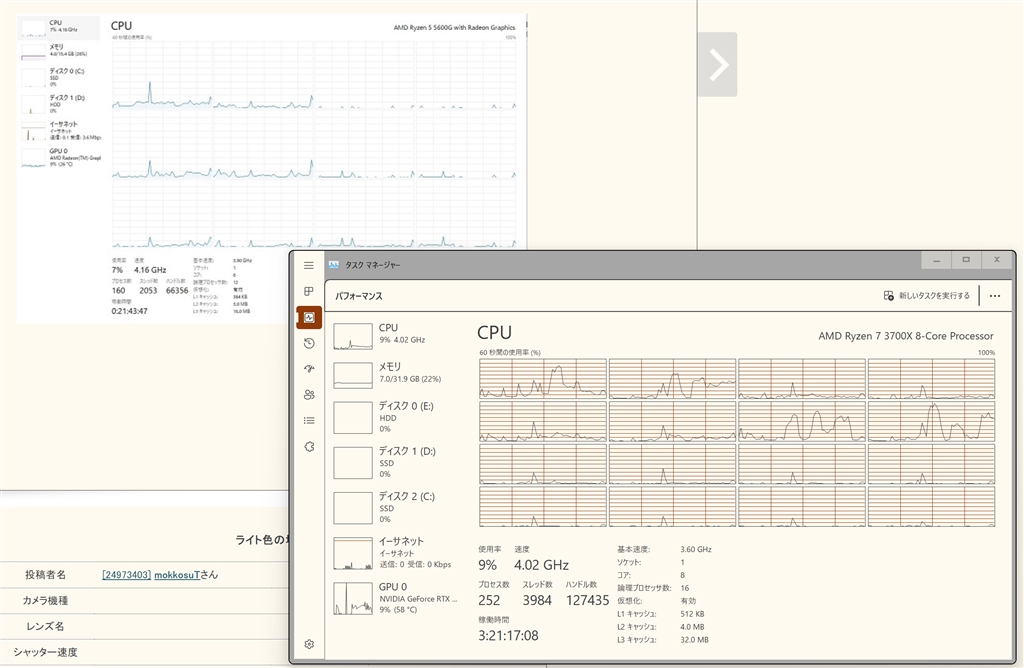Close the Task Manager window
1024x668 pixels.
click(x=997, y=260)
